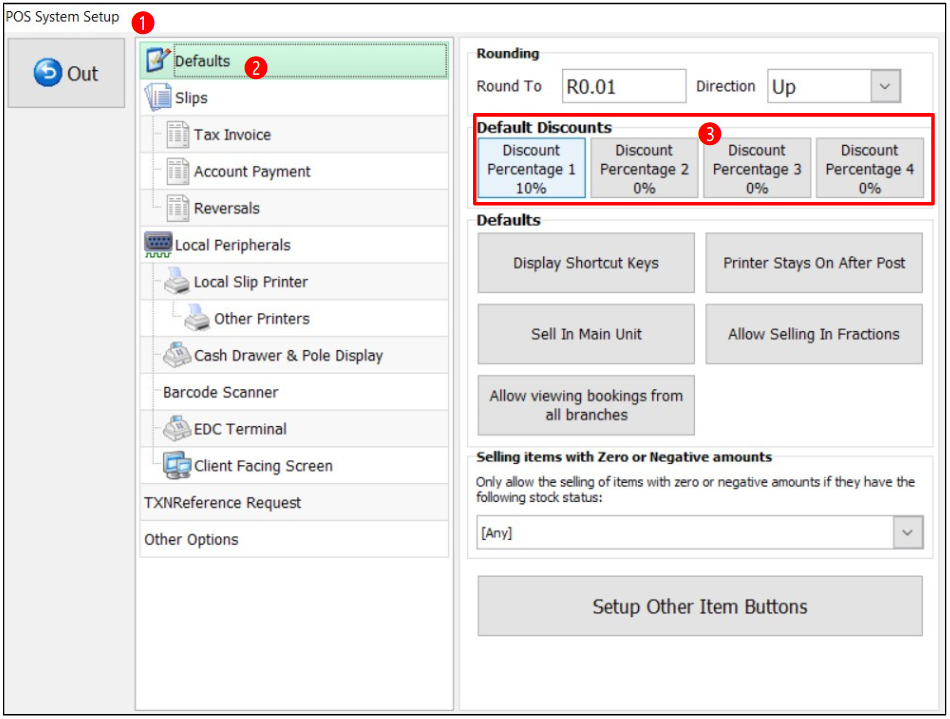The image size is (950, 719).
Task: Open EDC Terminal settings
Action: pyautogui.click(x=294, y=429)
